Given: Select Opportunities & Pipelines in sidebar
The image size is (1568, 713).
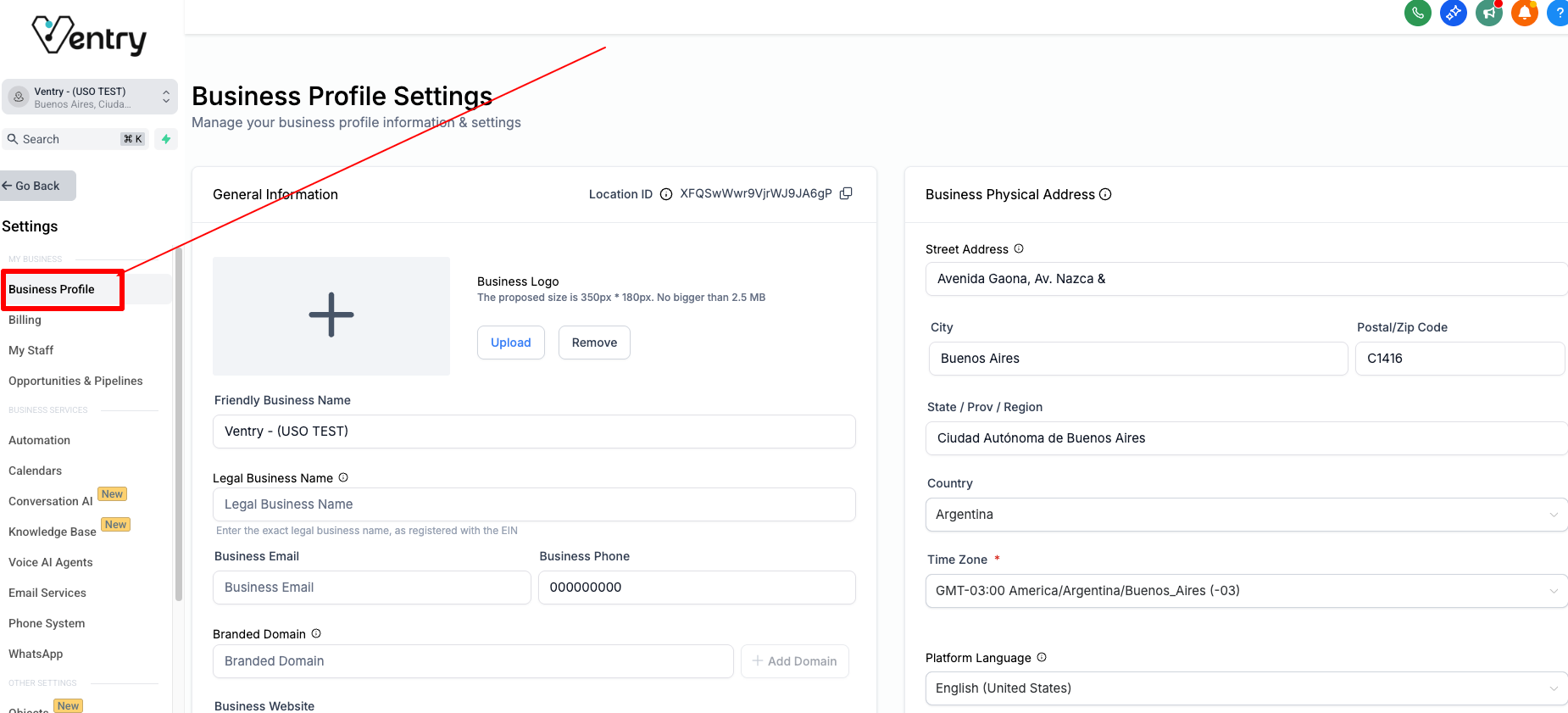Looking at the screenshot, I should tap(75, 381).
